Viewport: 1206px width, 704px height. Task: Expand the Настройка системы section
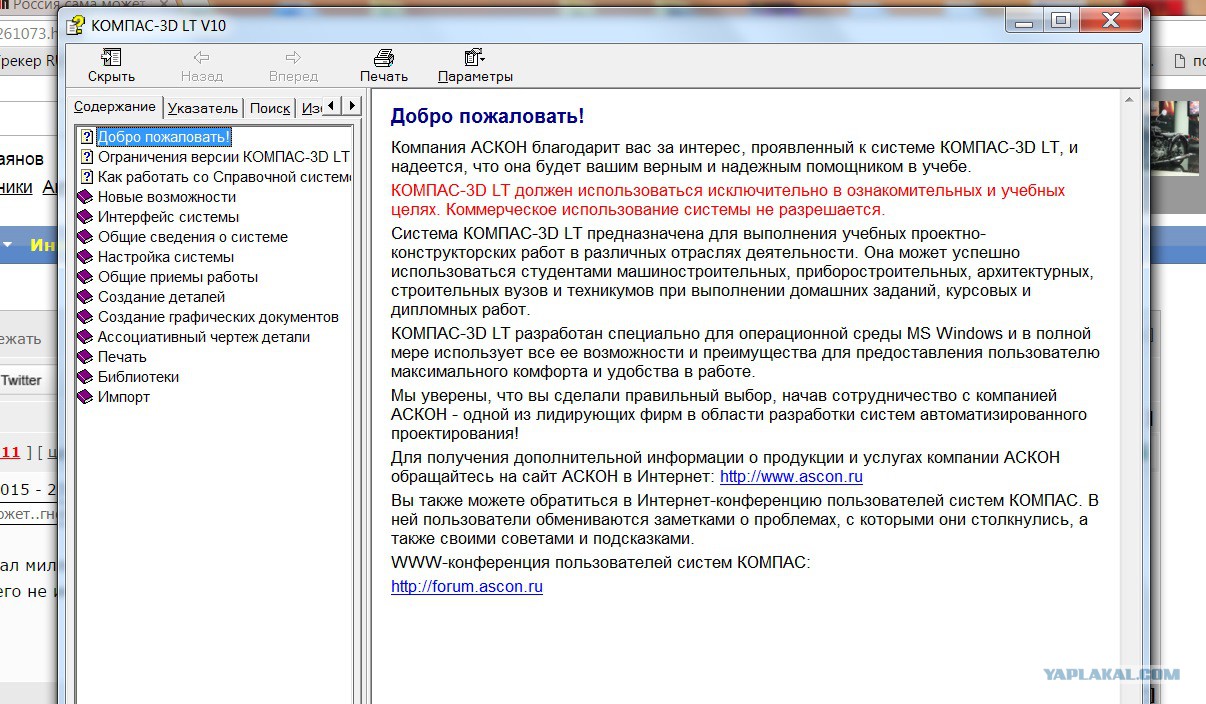pyautogui.click(x=166, y=257)
